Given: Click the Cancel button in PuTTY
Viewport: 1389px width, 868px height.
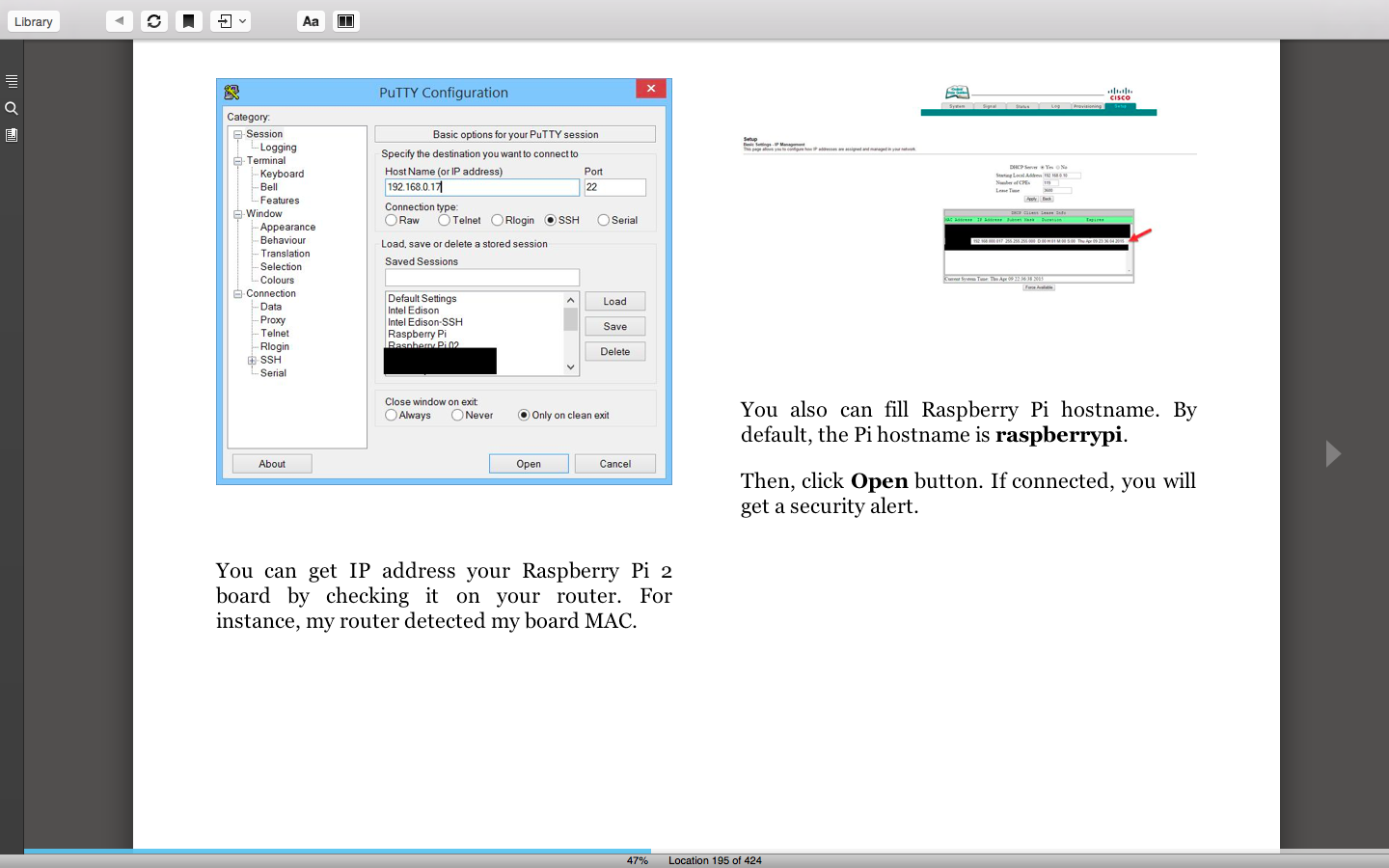Looking at the screenshot, I should point(615,464).
